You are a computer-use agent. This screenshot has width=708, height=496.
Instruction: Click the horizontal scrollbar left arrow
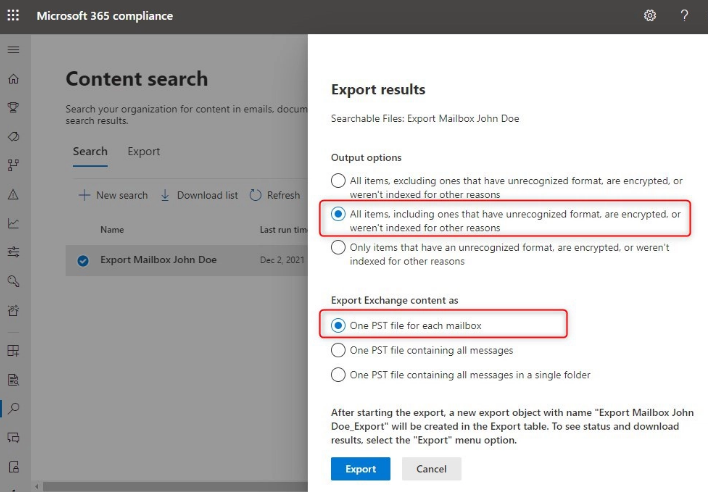(x=37, y=487)
